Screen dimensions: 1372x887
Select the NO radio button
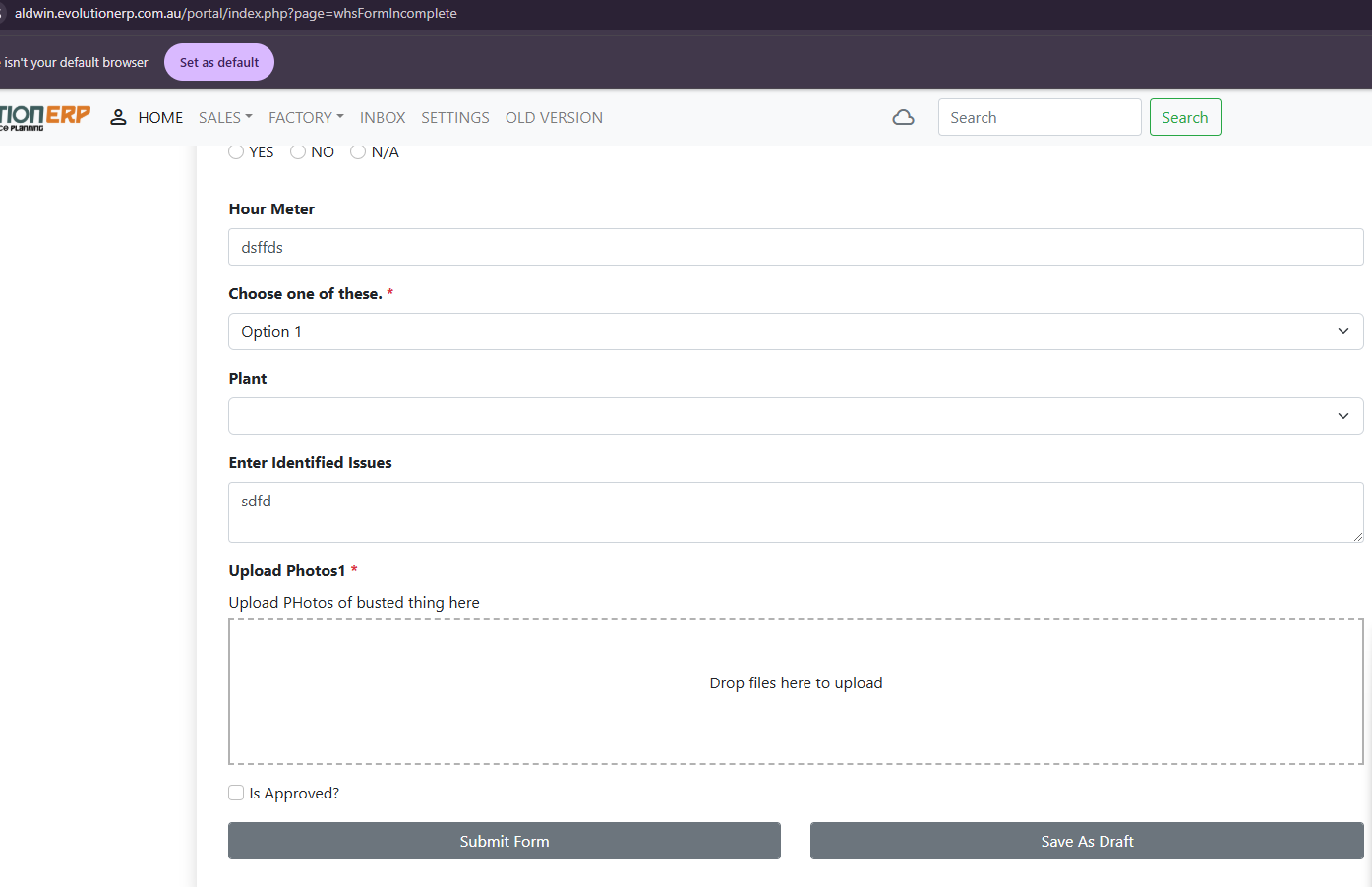pyautogui.click(x=298, y=151)
